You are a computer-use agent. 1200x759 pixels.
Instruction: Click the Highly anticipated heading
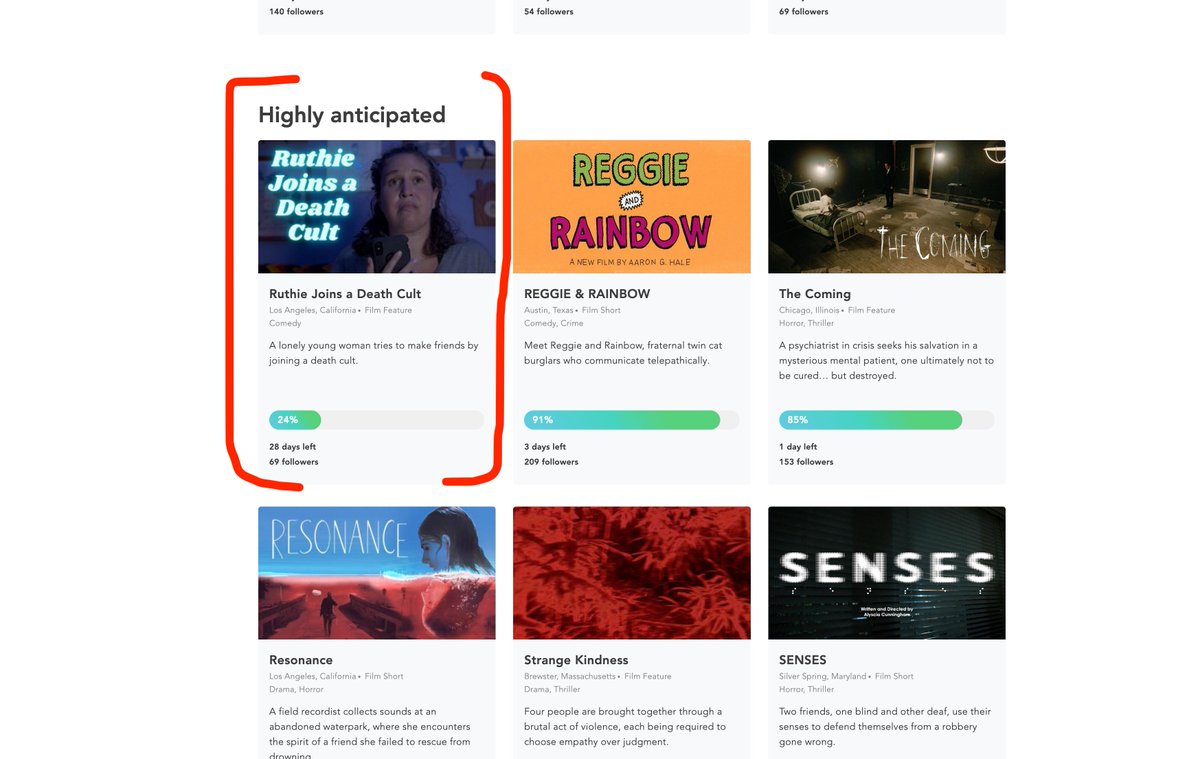click(x=352, y=115)
